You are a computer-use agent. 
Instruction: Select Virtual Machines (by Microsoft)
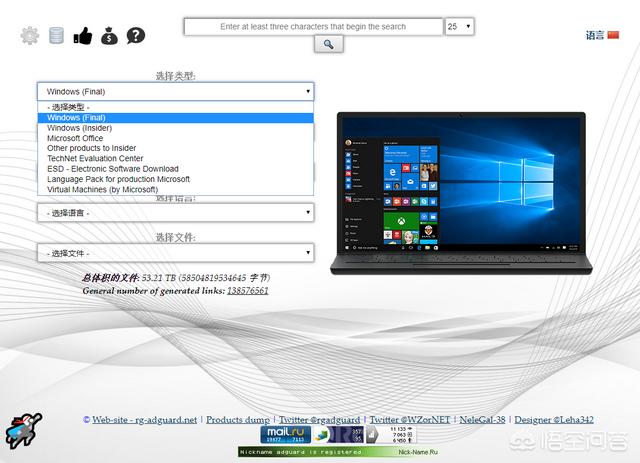(x=176, y=189)
